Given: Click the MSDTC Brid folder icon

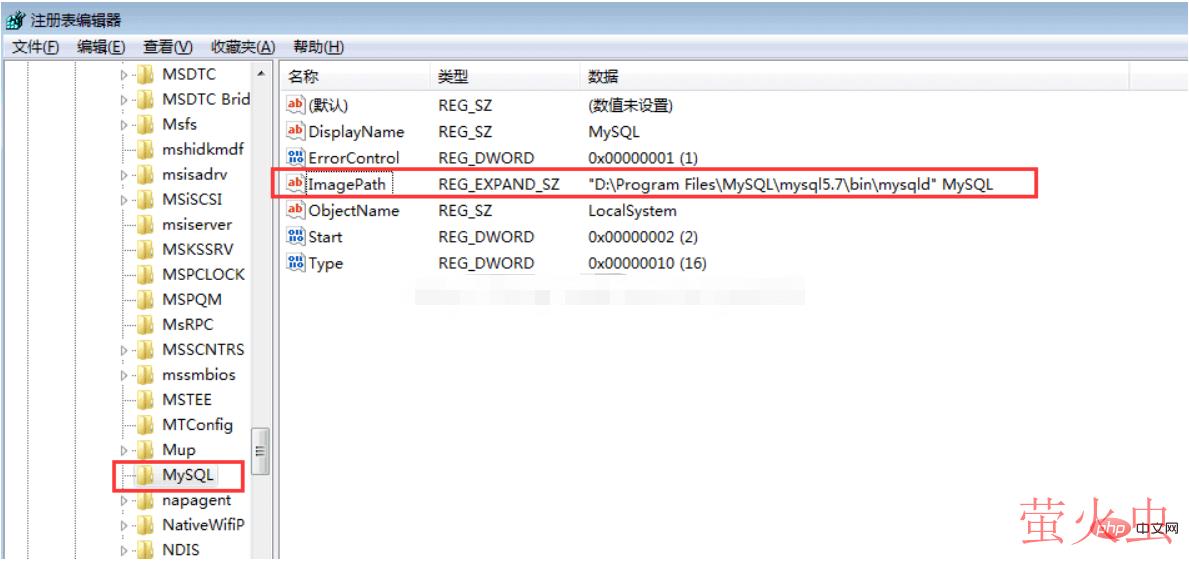Looking at the screenshot, I should 145,99.
